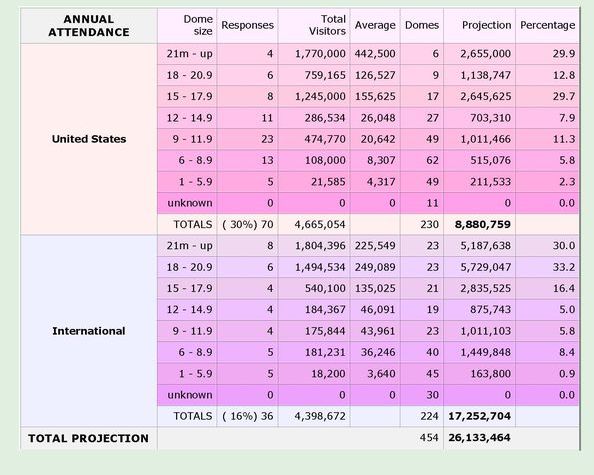Select the International row label
The image size is (594, 475).
click(89, 331)
